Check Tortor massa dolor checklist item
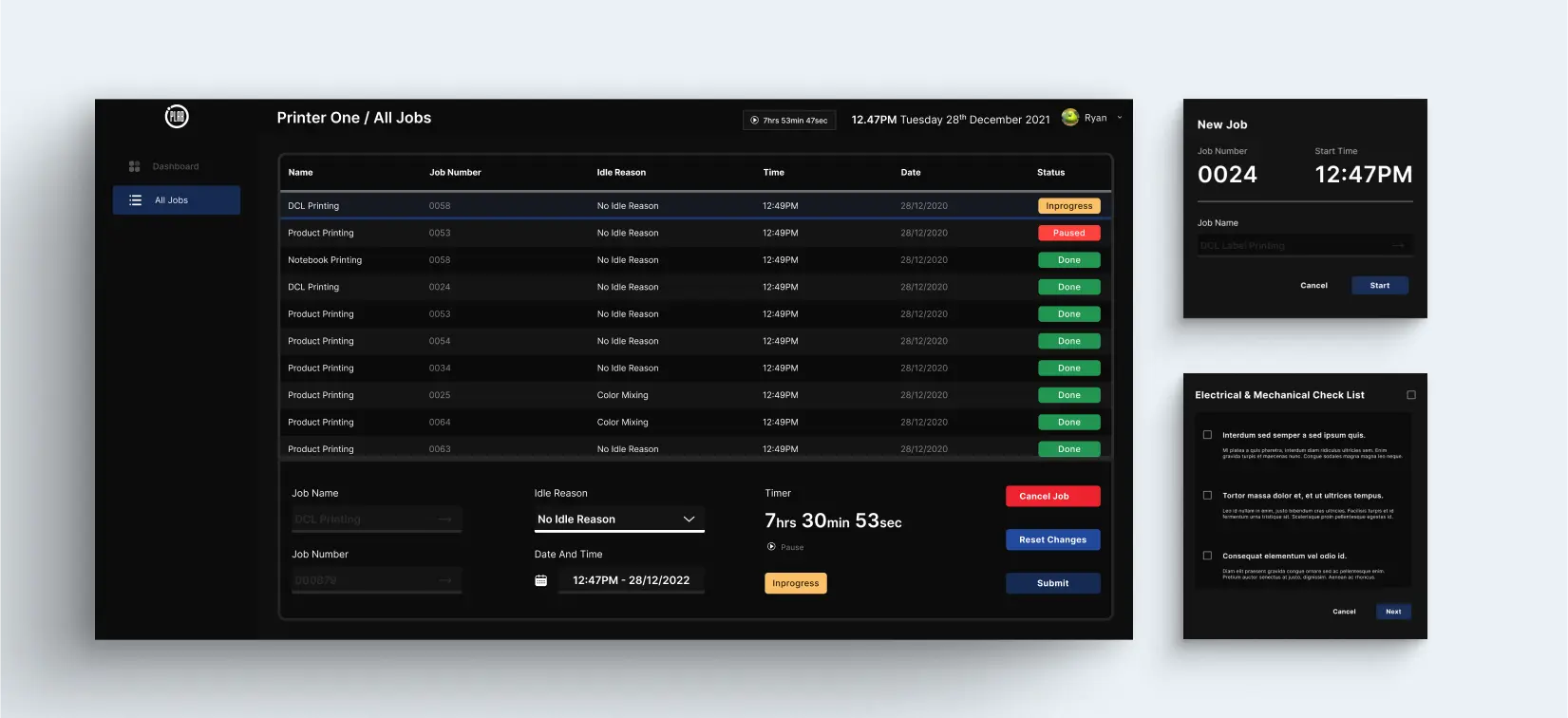 1207,495
